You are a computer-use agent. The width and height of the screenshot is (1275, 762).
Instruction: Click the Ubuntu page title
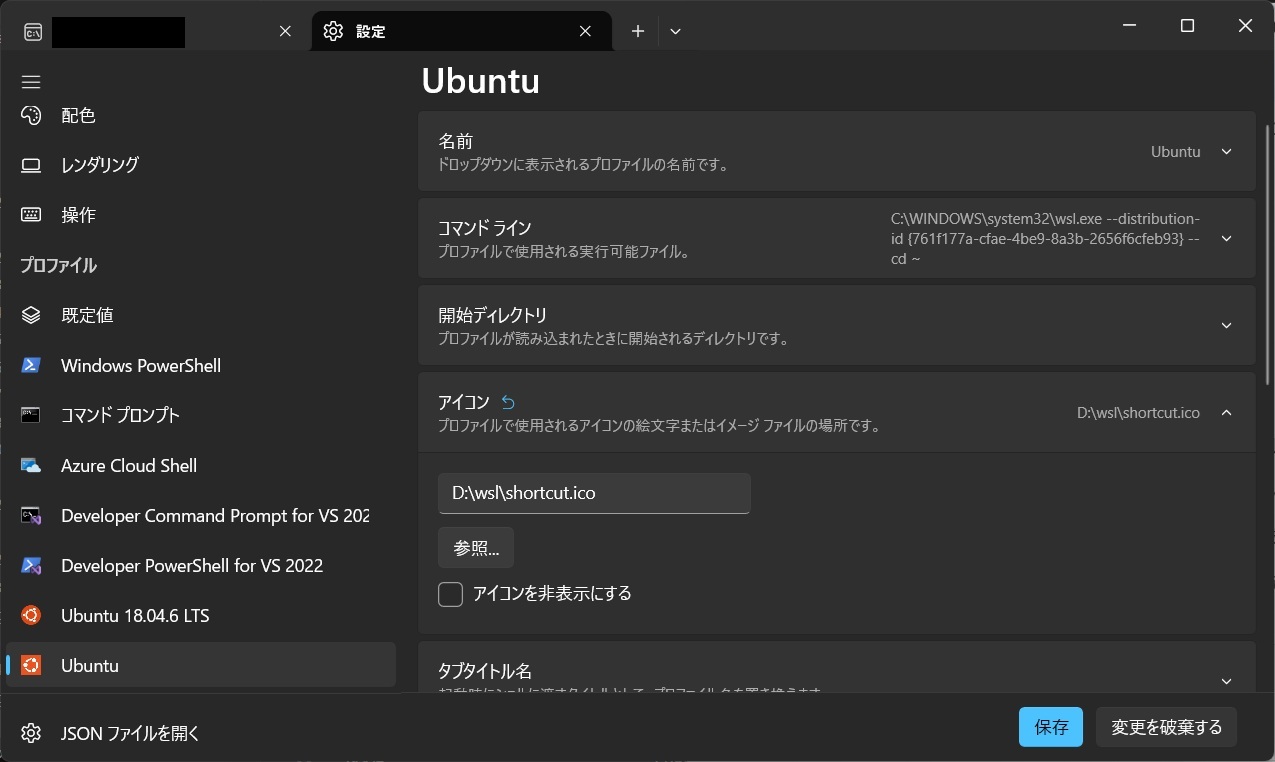(x=481, y=81)
